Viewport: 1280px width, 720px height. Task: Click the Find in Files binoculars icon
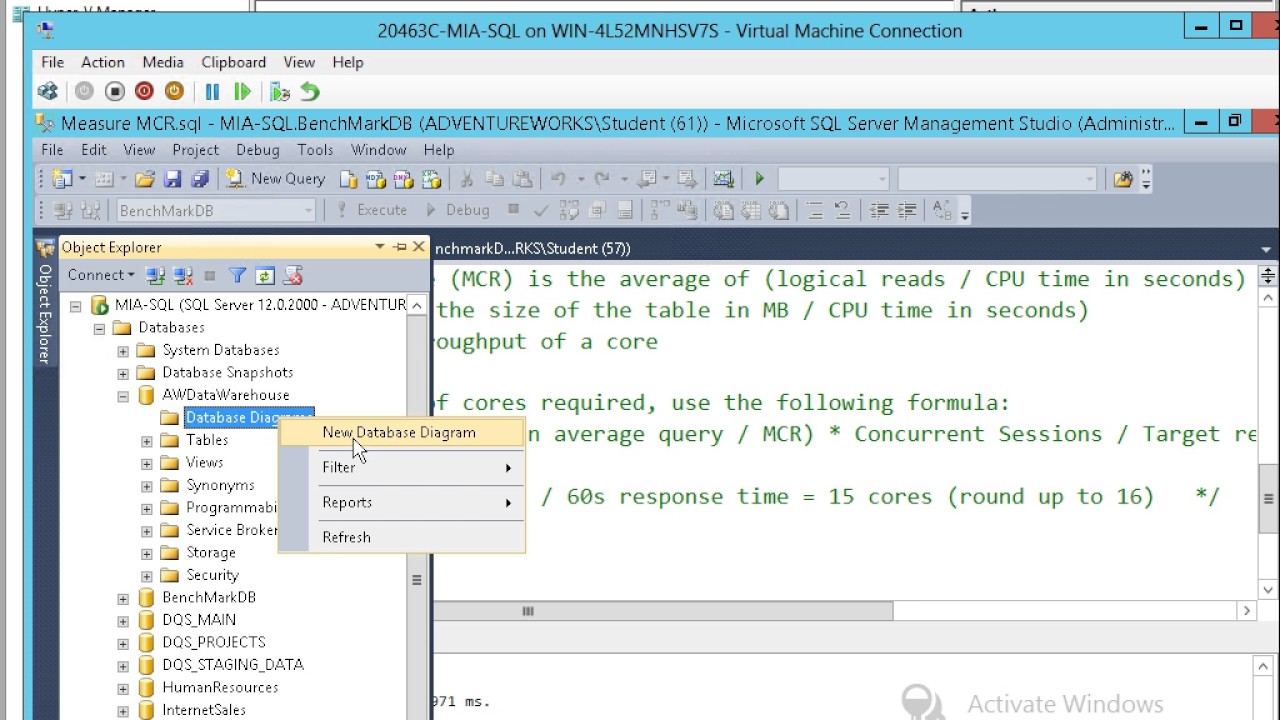(1123, 179)
